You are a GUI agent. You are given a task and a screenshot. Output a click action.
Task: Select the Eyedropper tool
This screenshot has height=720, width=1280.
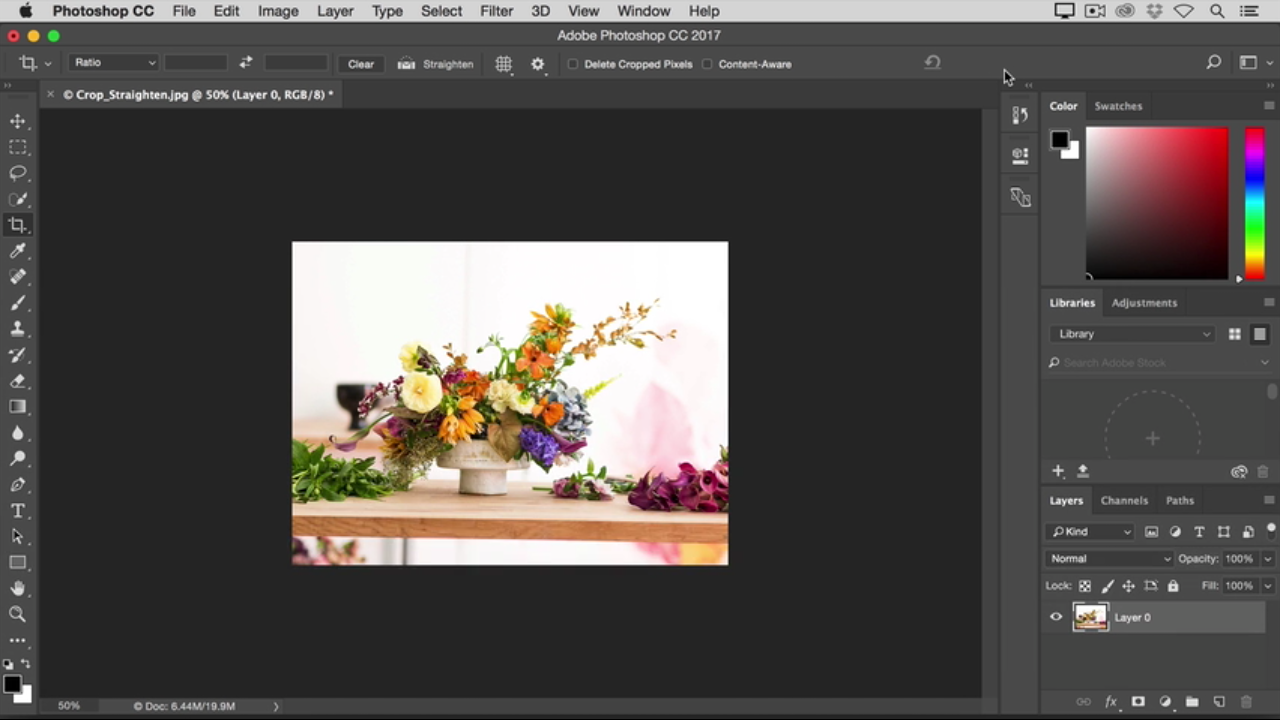tap(18, 251)
